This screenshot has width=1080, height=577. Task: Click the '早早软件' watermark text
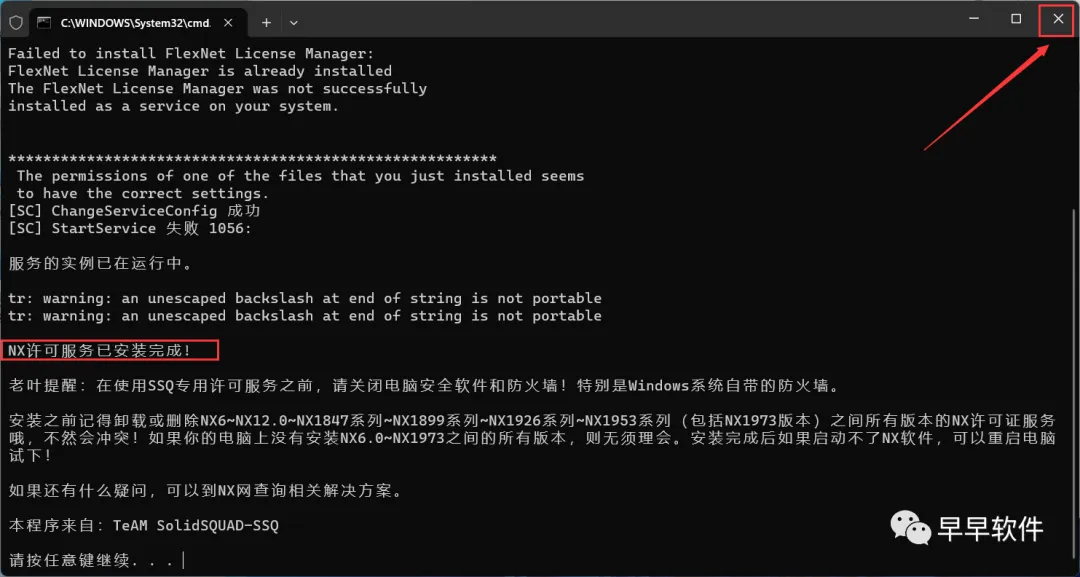coord(989,529)
